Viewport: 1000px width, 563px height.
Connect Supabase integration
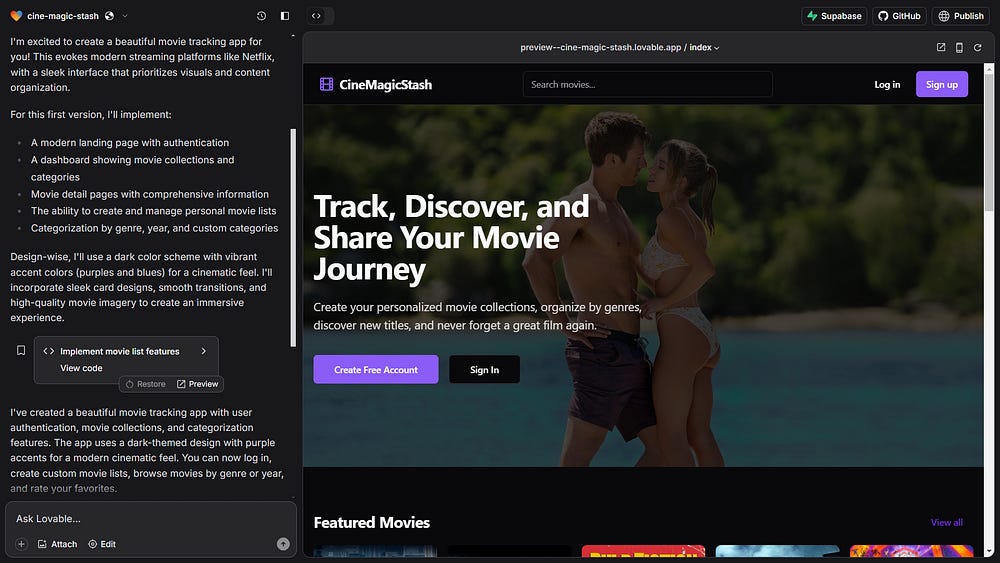pos(834,16)
